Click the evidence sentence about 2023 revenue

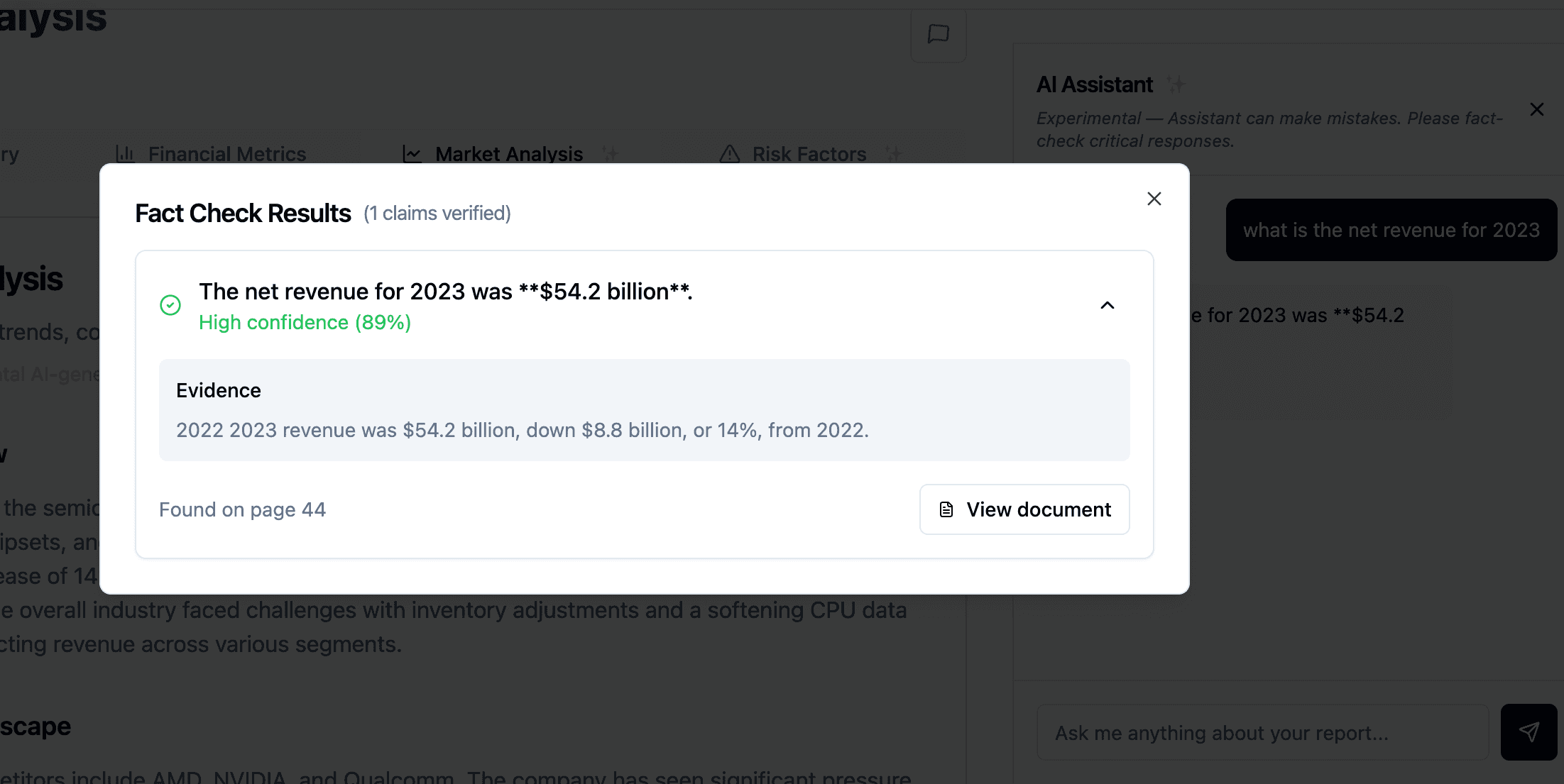[523, 430]
